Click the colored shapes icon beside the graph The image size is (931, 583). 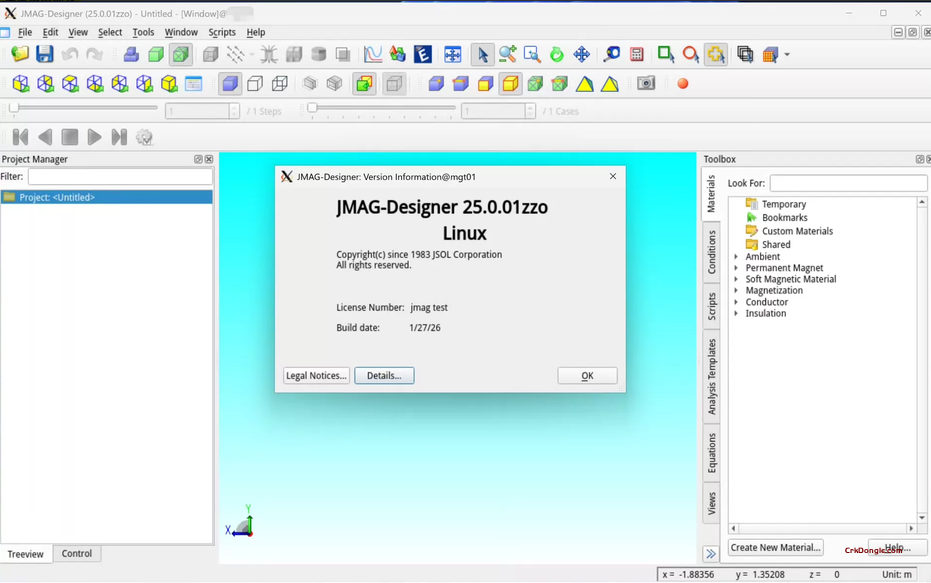[x=397, y=55]
